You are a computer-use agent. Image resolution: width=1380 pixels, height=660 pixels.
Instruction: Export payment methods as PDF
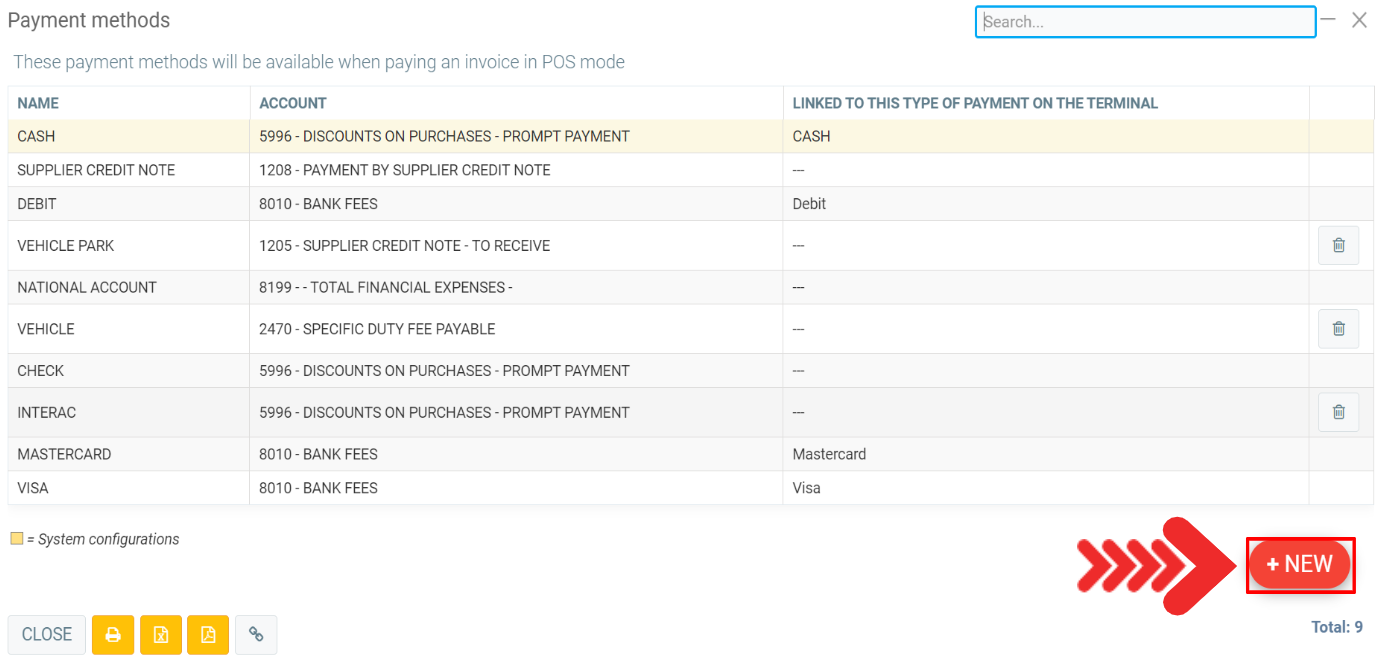tap(208, 634)
